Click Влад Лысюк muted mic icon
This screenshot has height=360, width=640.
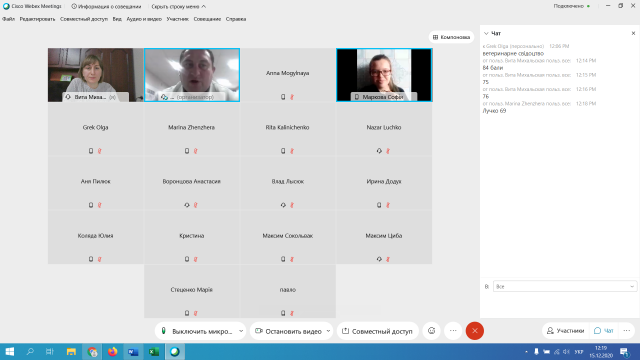[x=292, y=205]
